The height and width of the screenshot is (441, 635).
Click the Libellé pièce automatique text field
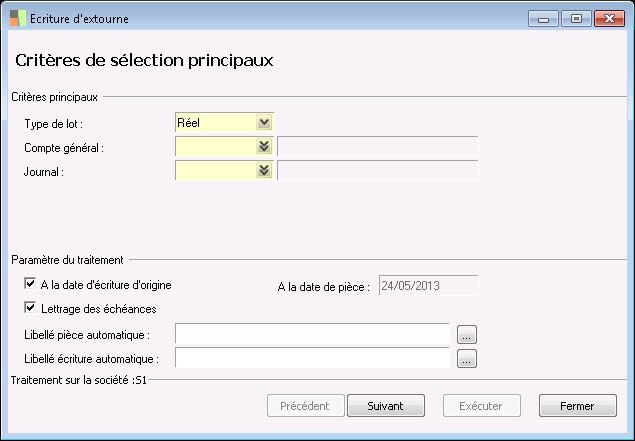point(312,334)
